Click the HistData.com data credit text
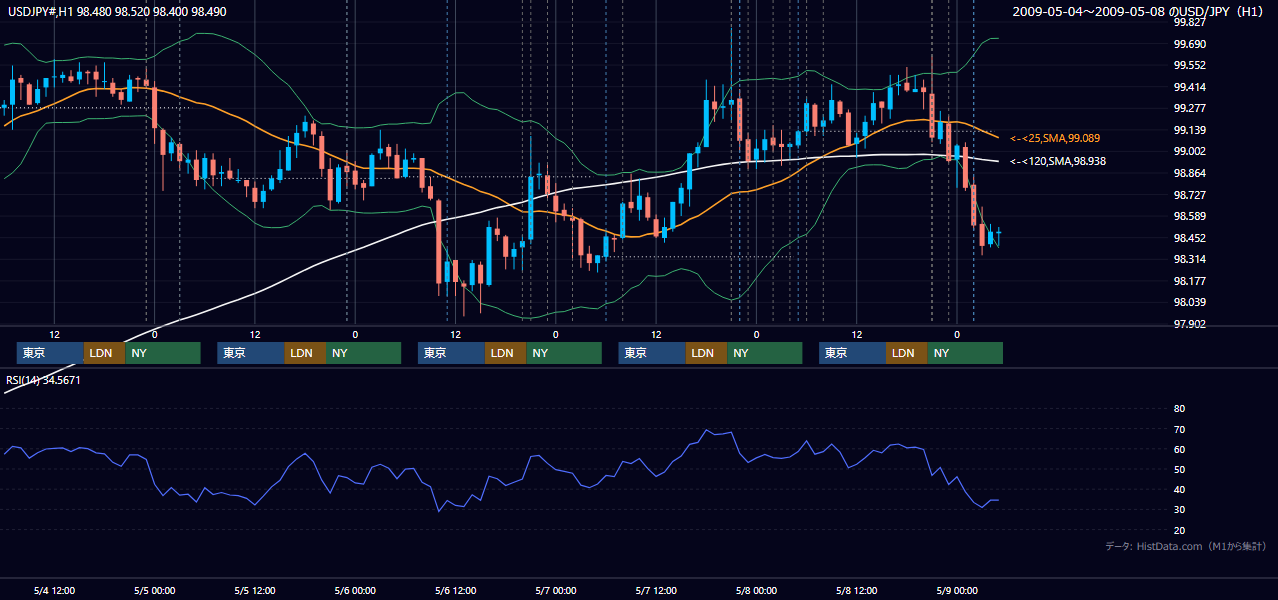 [1186, 546]
